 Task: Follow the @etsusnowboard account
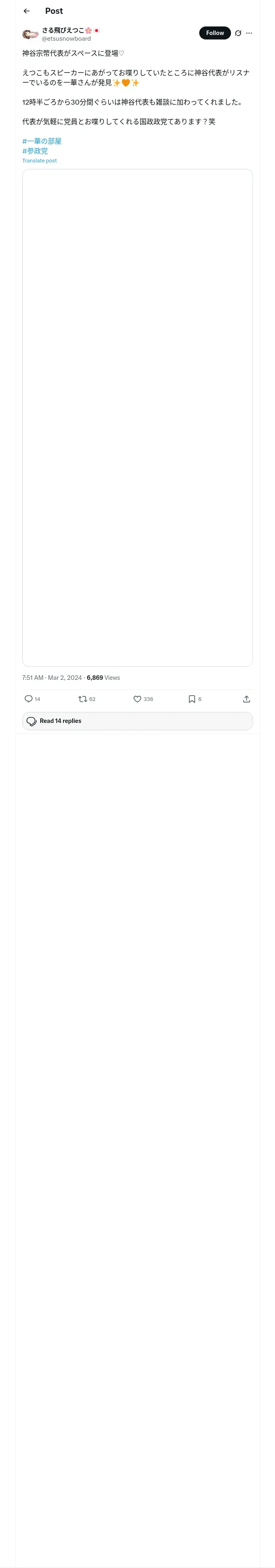(215, 33)
